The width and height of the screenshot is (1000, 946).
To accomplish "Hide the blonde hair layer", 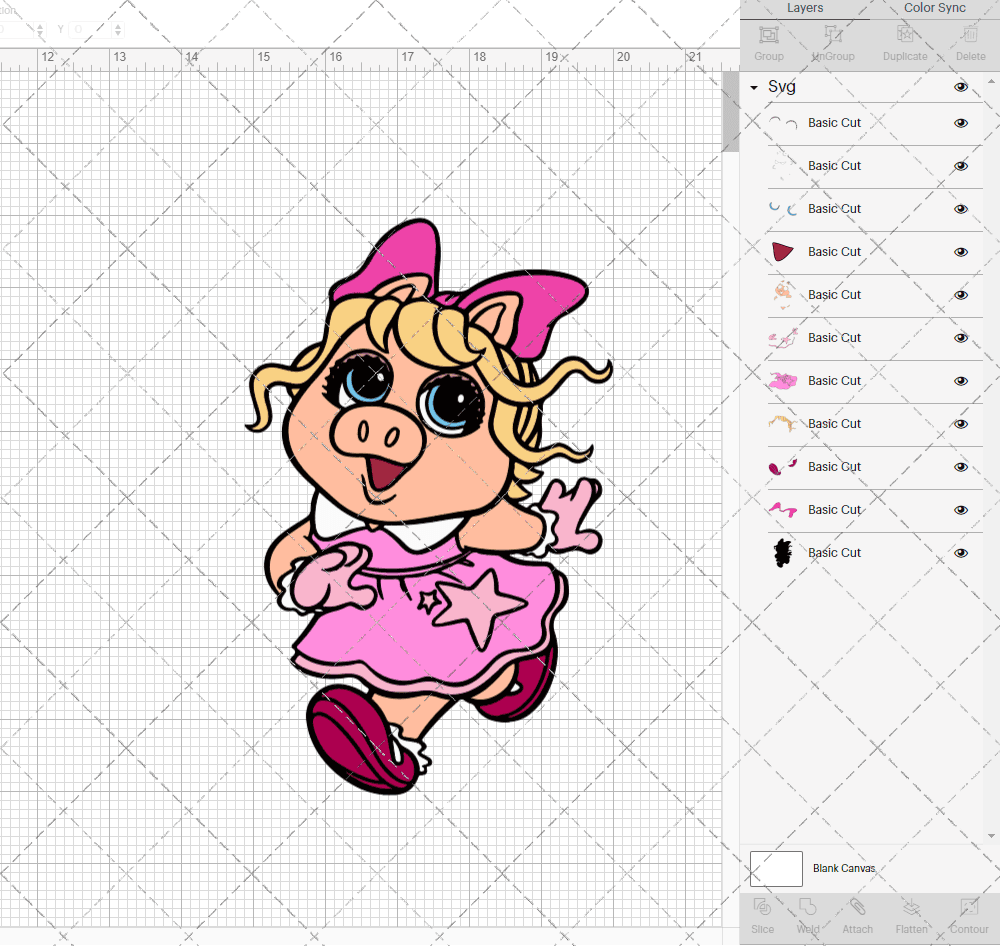I will [960, 424].
